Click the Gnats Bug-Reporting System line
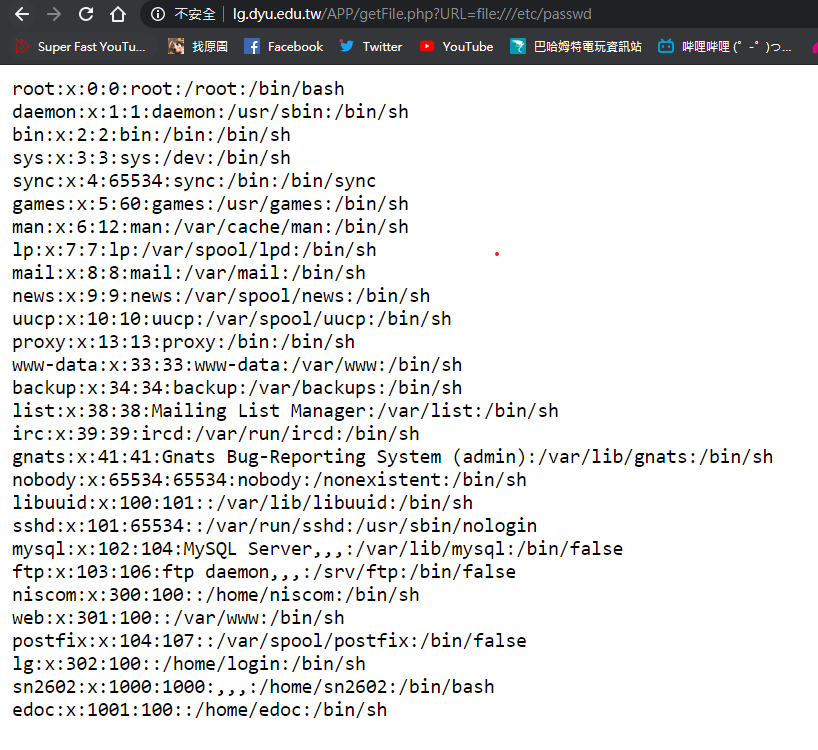Image resolution: width=818 pixels, height=750 pixels. click(x=392, y=457)
